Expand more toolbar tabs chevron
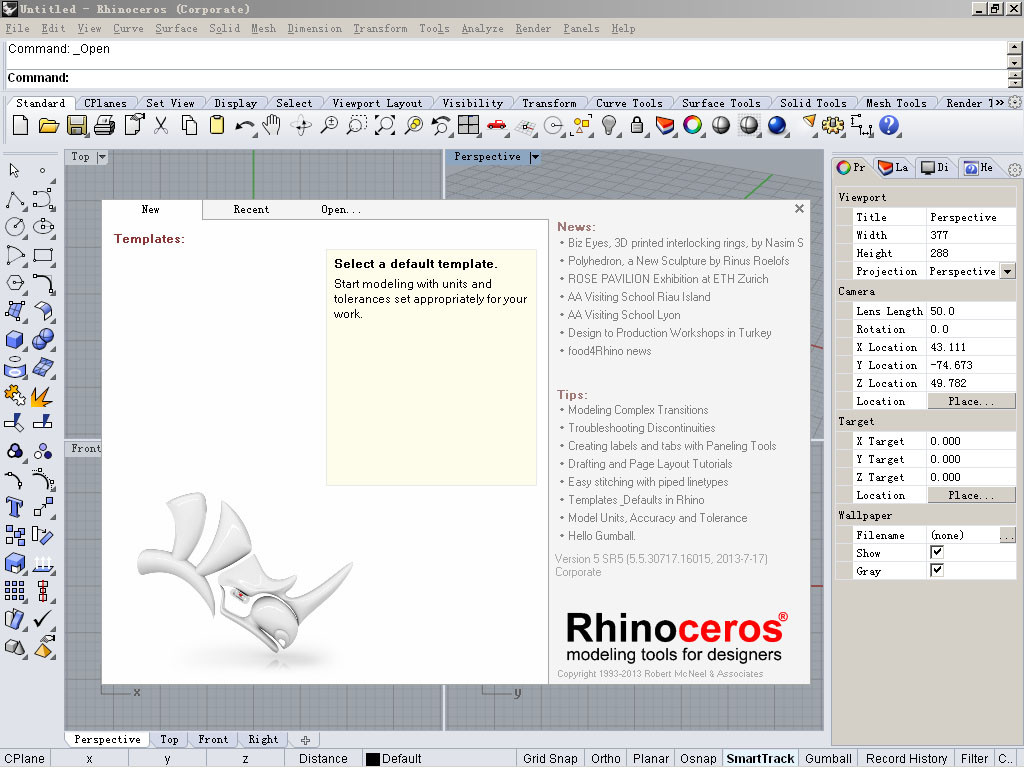 click(999, 103)
